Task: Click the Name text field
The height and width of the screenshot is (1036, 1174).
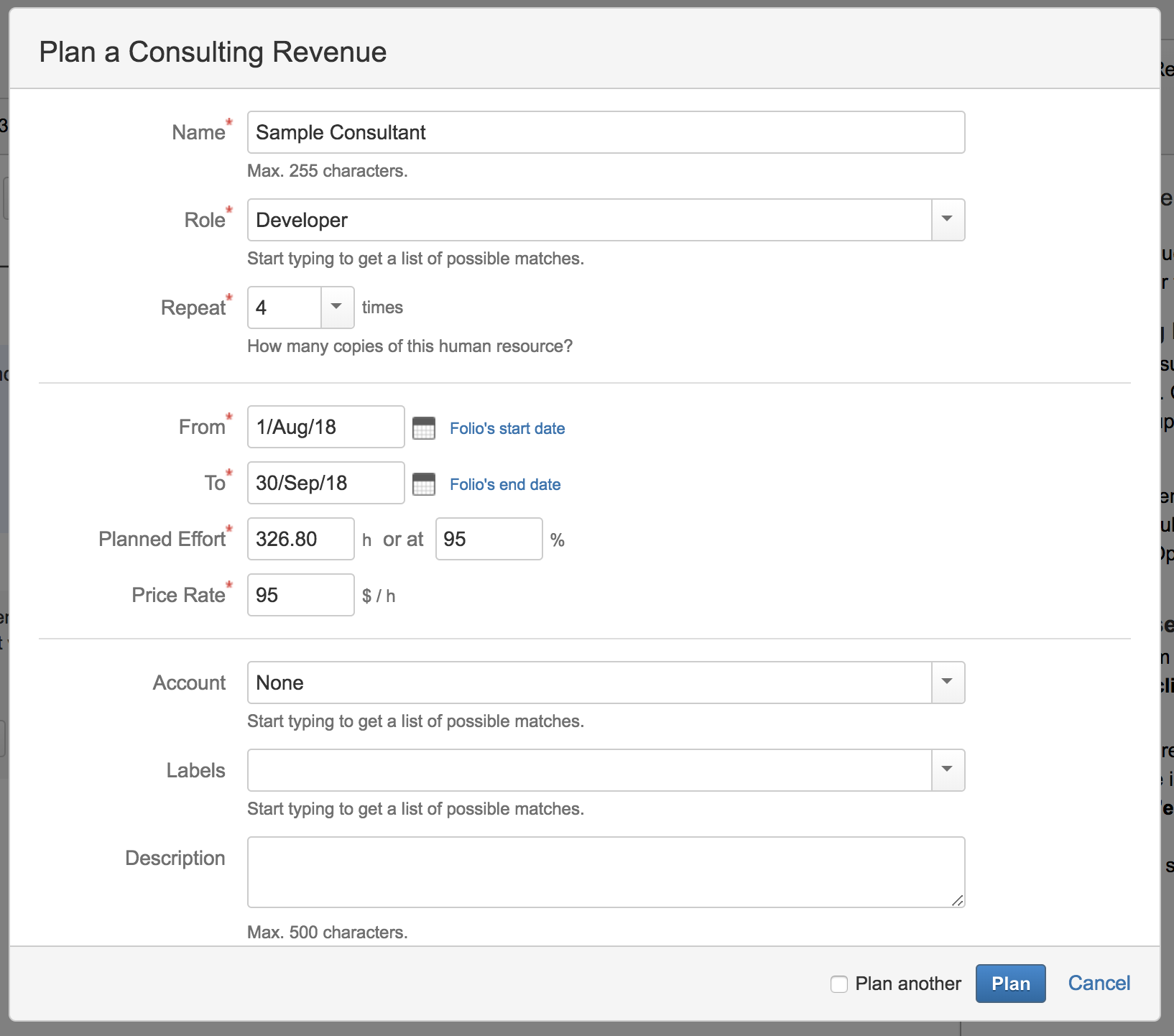Action: click(606, 132)
